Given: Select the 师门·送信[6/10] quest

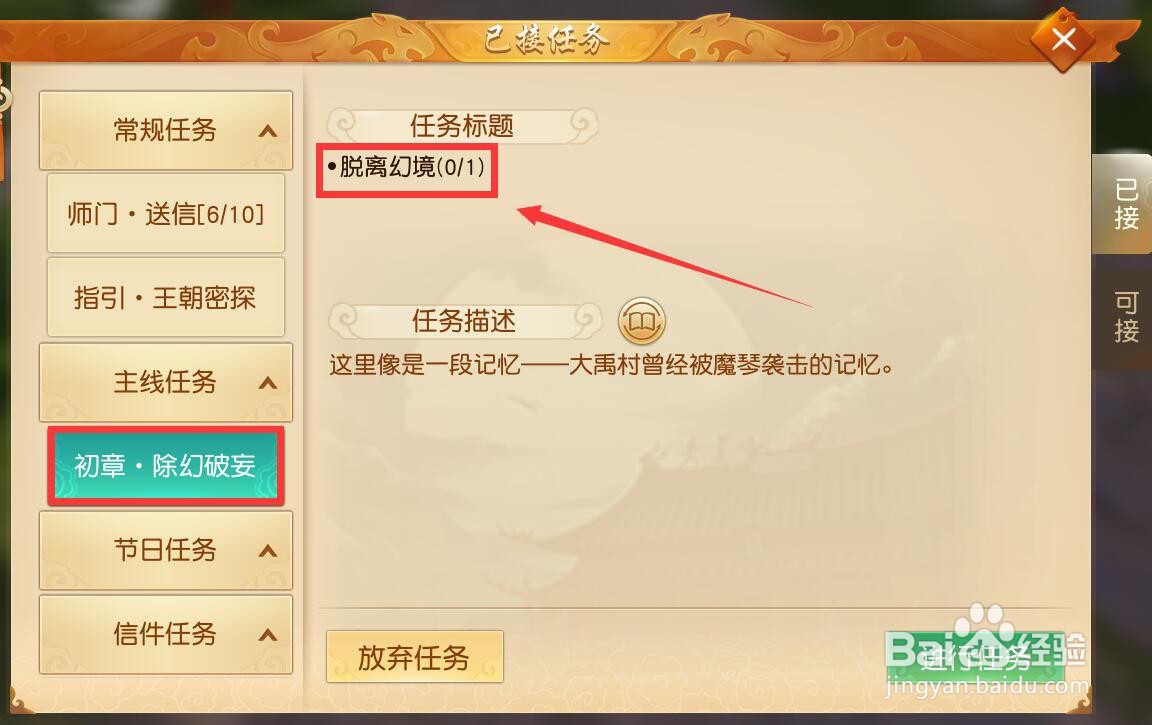Looking at the screenshot, I should point(166,214).
